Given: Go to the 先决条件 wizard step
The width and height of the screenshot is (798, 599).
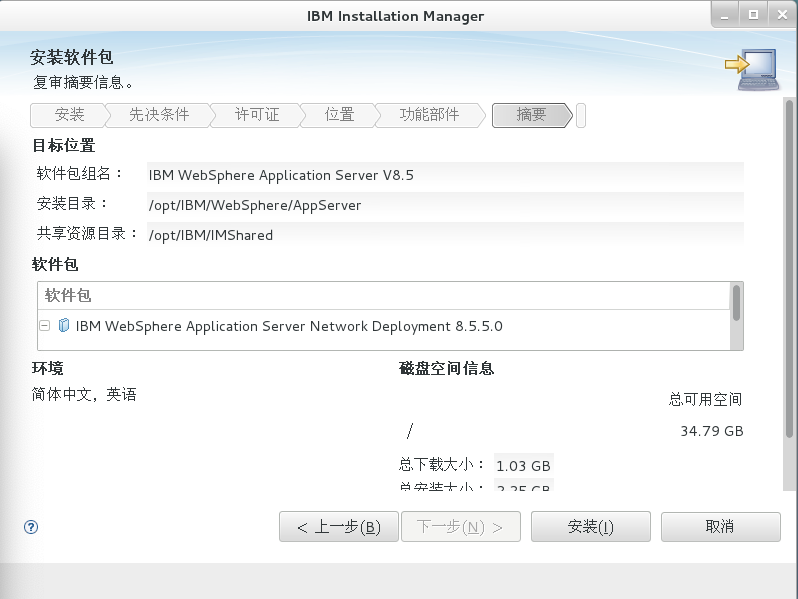Looking at the screenshot, I should [x=159, y=115].
